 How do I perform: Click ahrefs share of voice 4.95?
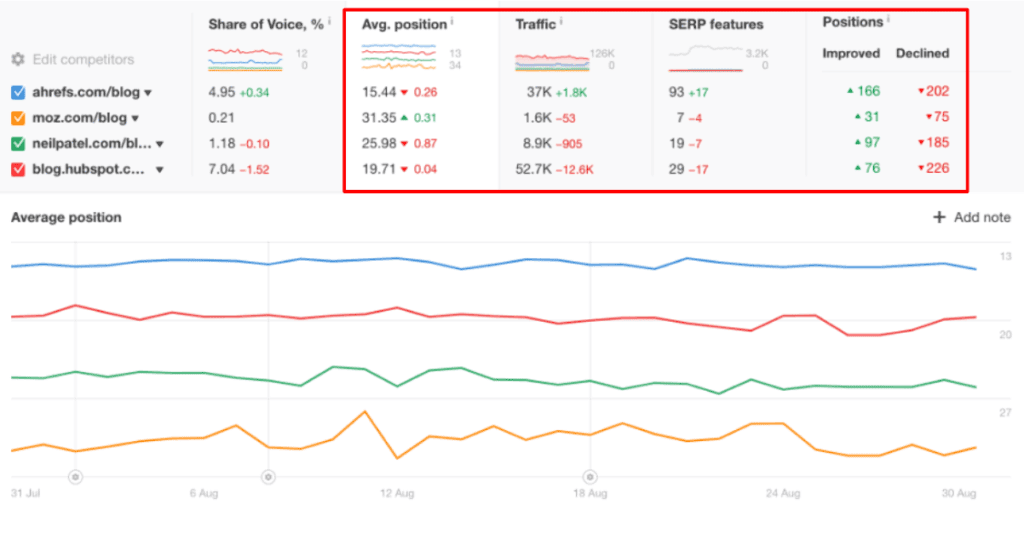click(x=221, y=92)
